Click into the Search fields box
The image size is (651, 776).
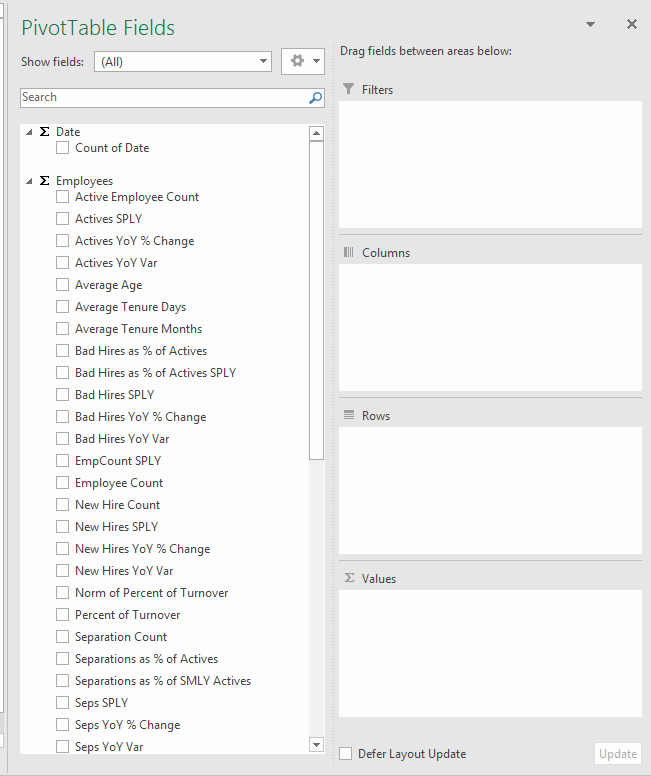160,98
